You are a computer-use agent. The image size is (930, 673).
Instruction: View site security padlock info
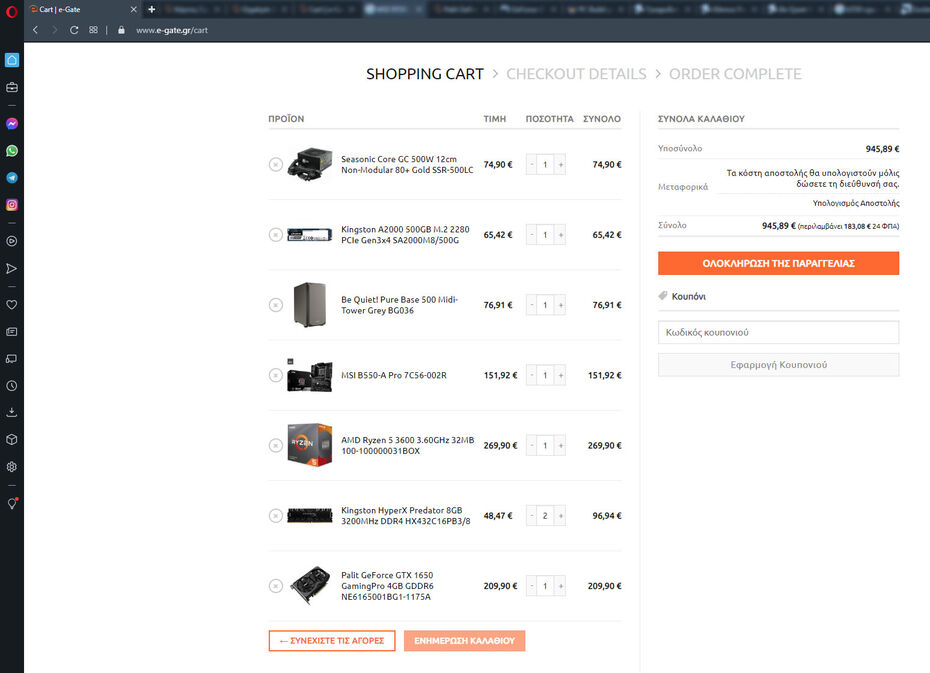121,30
